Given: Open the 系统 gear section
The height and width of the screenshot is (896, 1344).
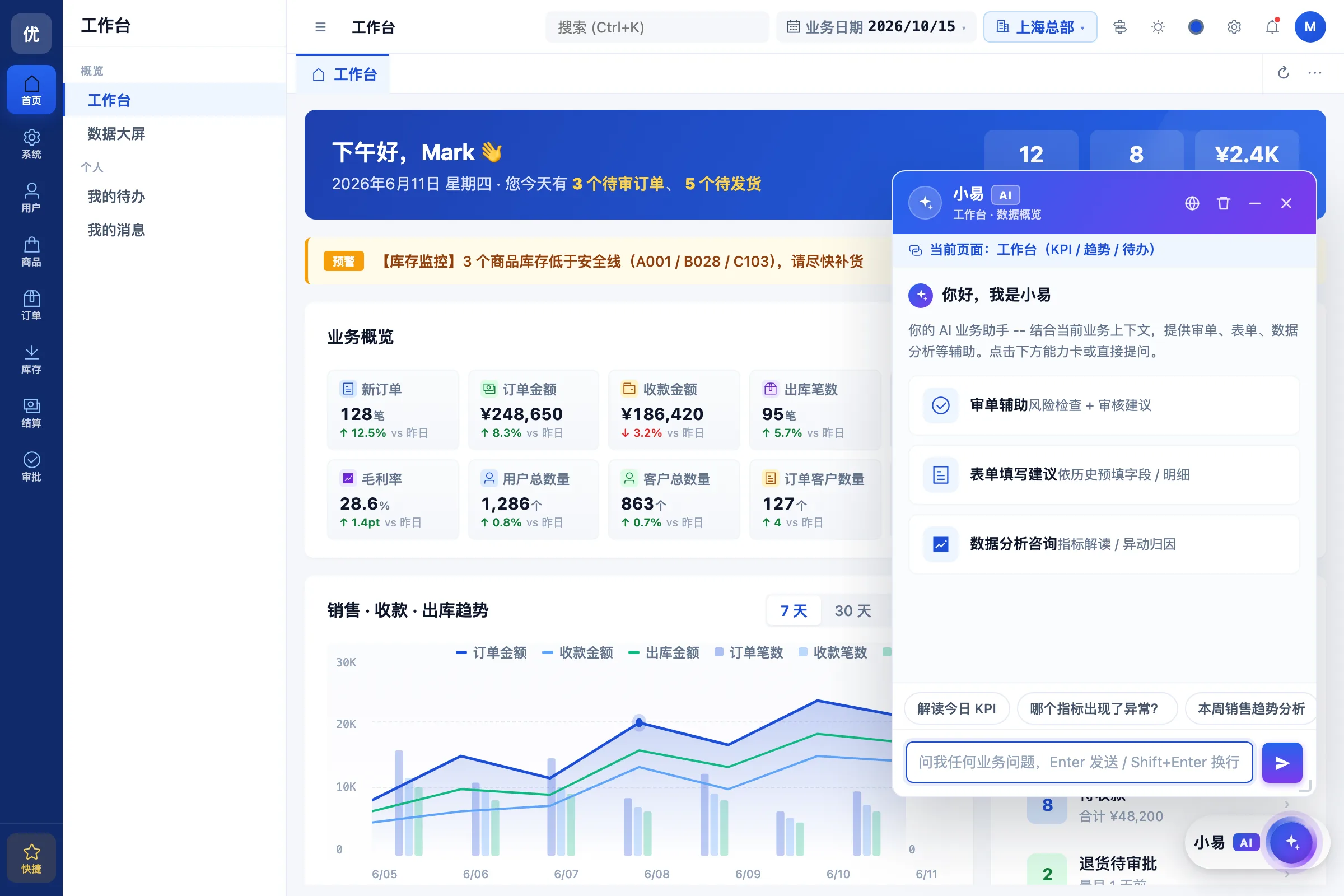Looking at the screenshot, I should click(x=31, y=143).
